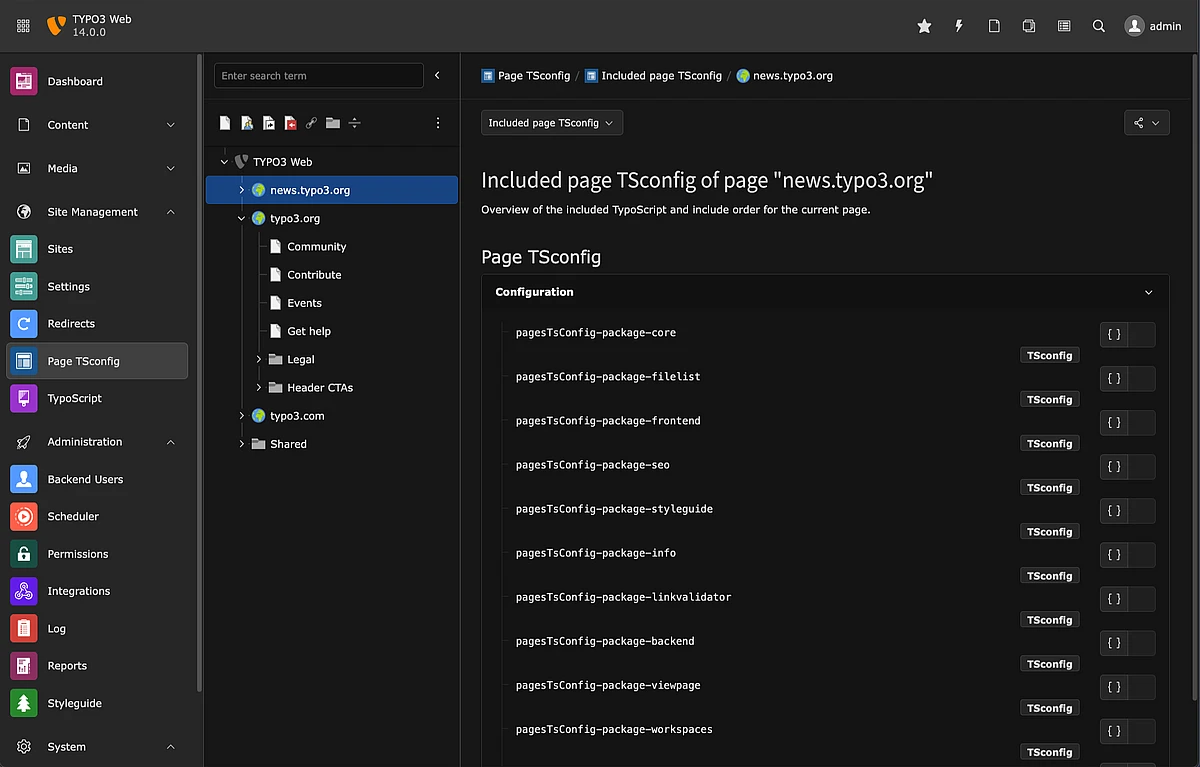Open the search magnifier in the top bar
This screenshot has height=767, width=1200.
[x=1099, y=26]
